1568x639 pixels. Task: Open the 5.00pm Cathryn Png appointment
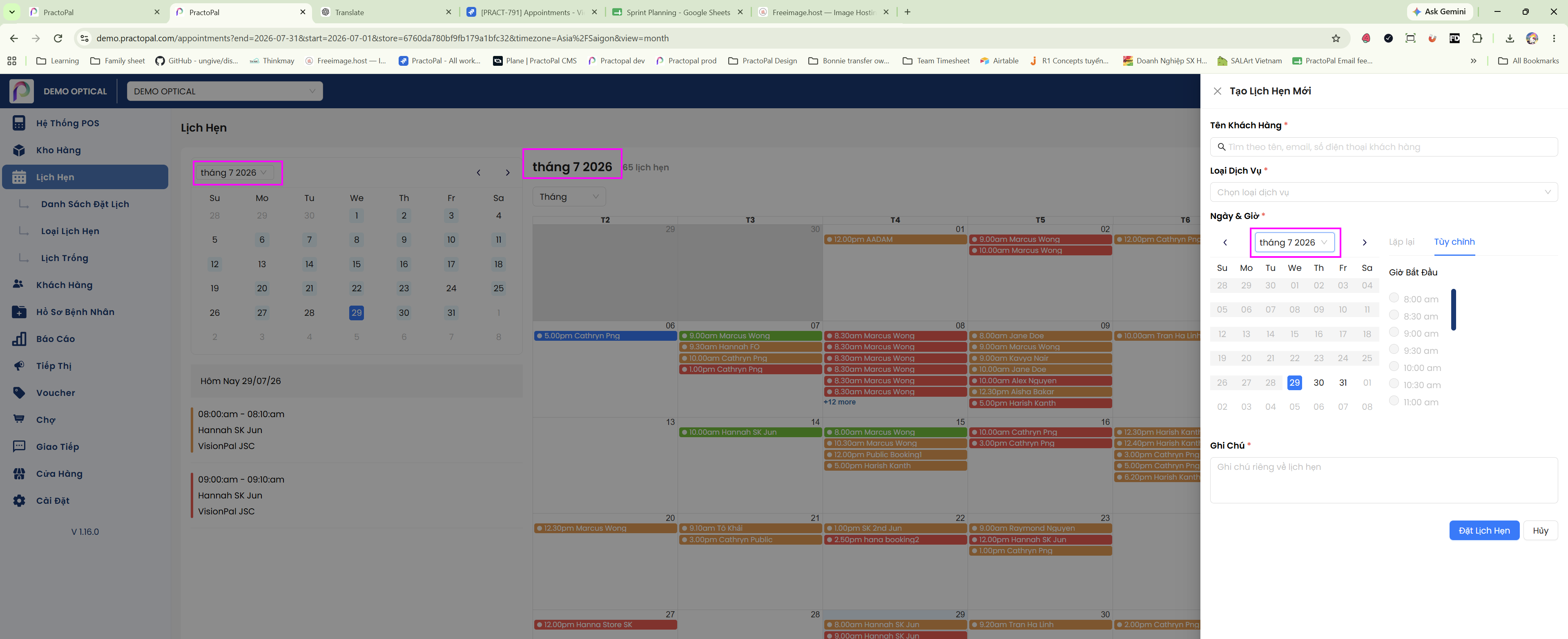pos(605,336)
